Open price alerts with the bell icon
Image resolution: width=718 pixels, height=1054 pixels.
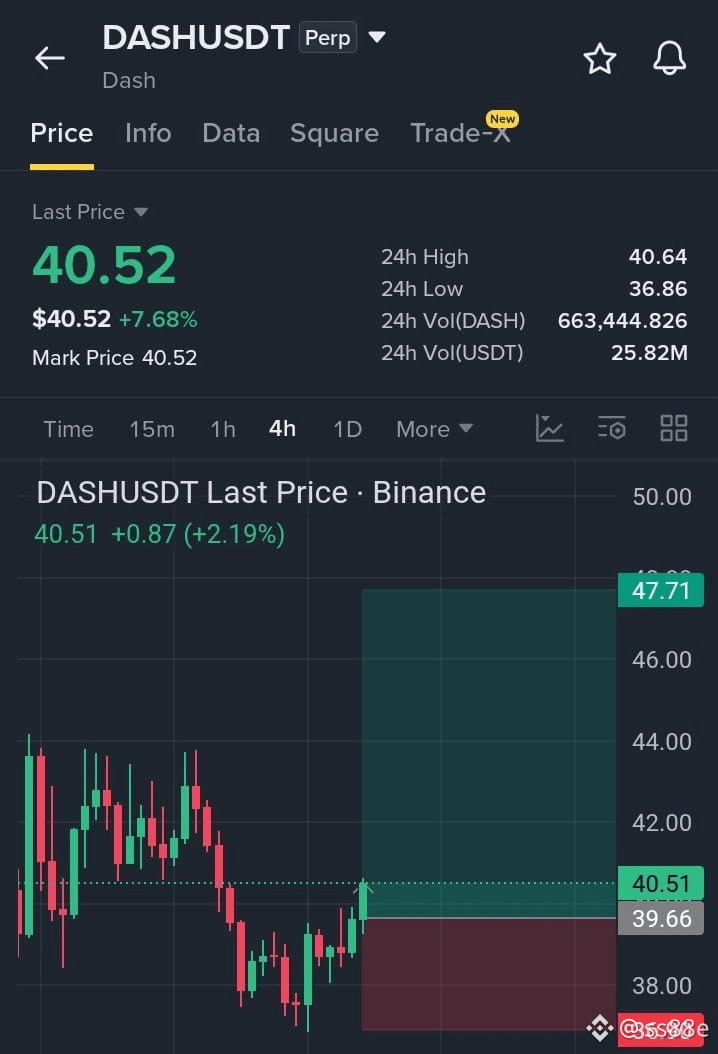tap(670, 58)
